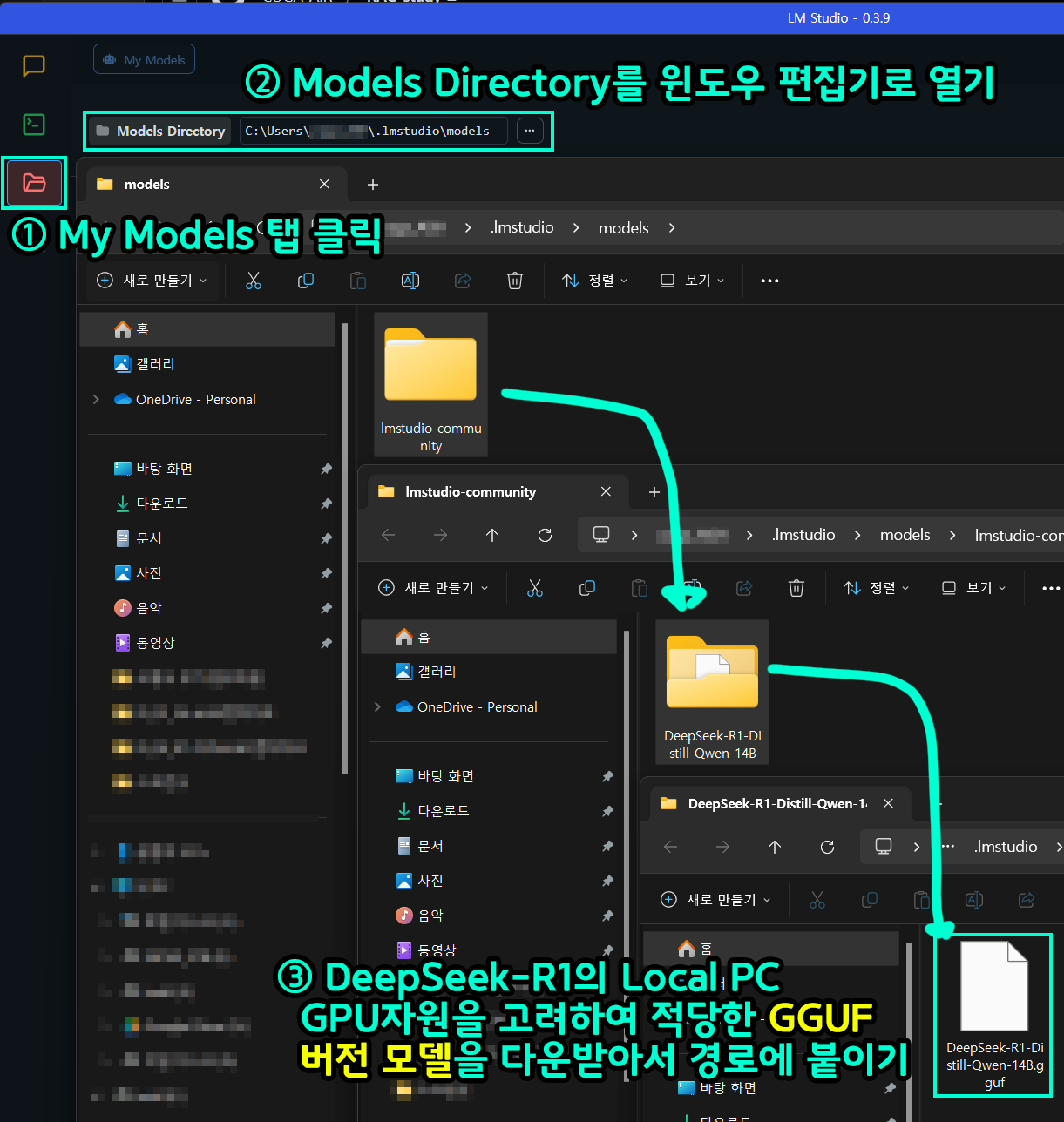Viewport: 1064px width, 1122px height.
Task: Click the Copy icon in models window toolbar
Action: (306, 280)
